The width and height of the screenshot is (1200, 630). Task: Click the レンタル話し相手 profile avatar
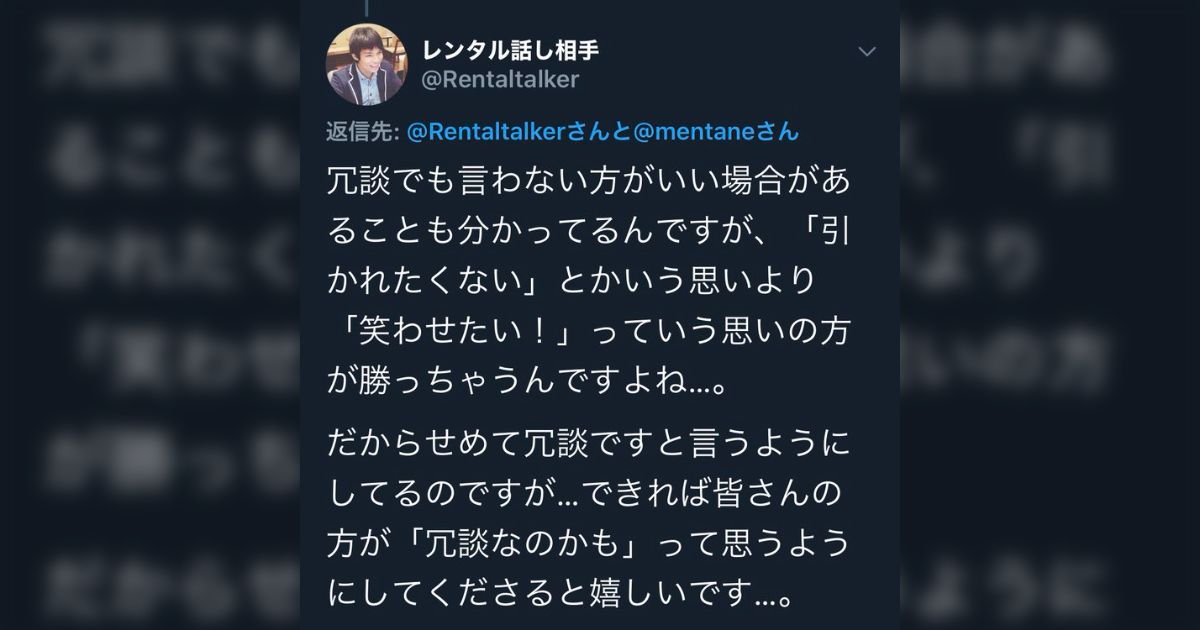pyautogui.click(x=366, y=63)
